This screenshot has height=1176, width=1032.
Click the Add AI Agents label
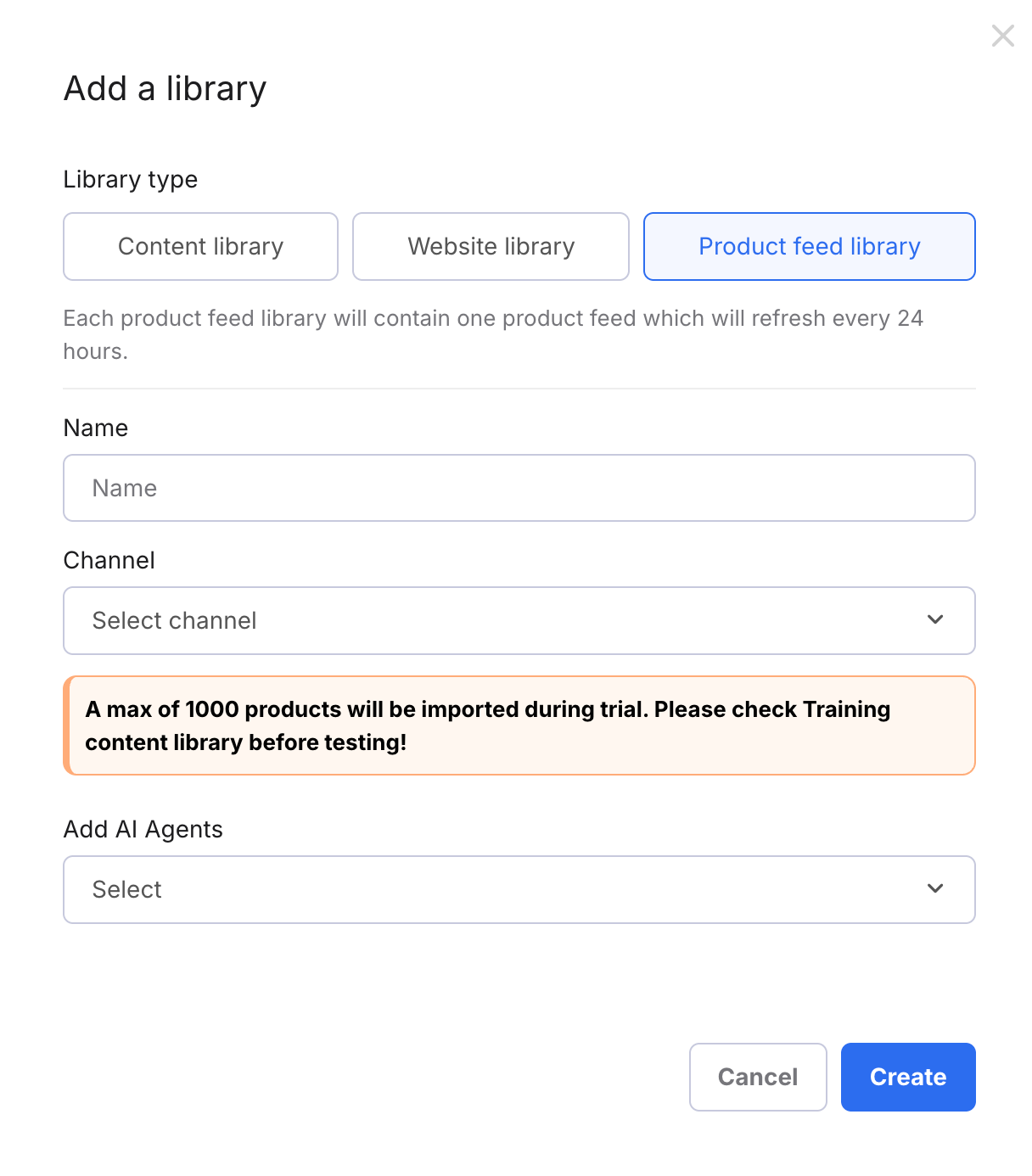point(143,829)
